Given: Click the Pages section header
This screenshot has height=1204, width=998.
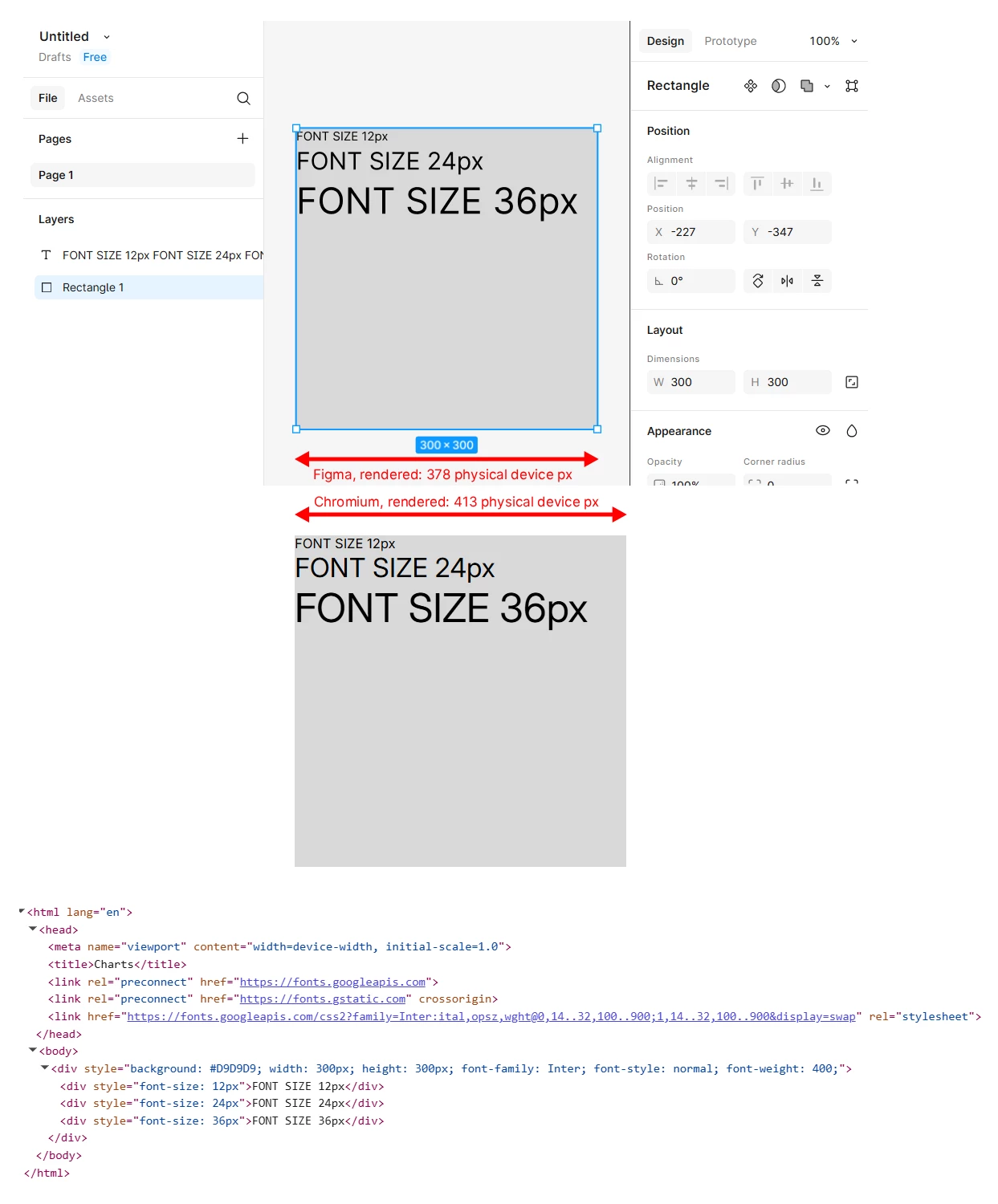Looking at the screenshot, I should 55,139.
